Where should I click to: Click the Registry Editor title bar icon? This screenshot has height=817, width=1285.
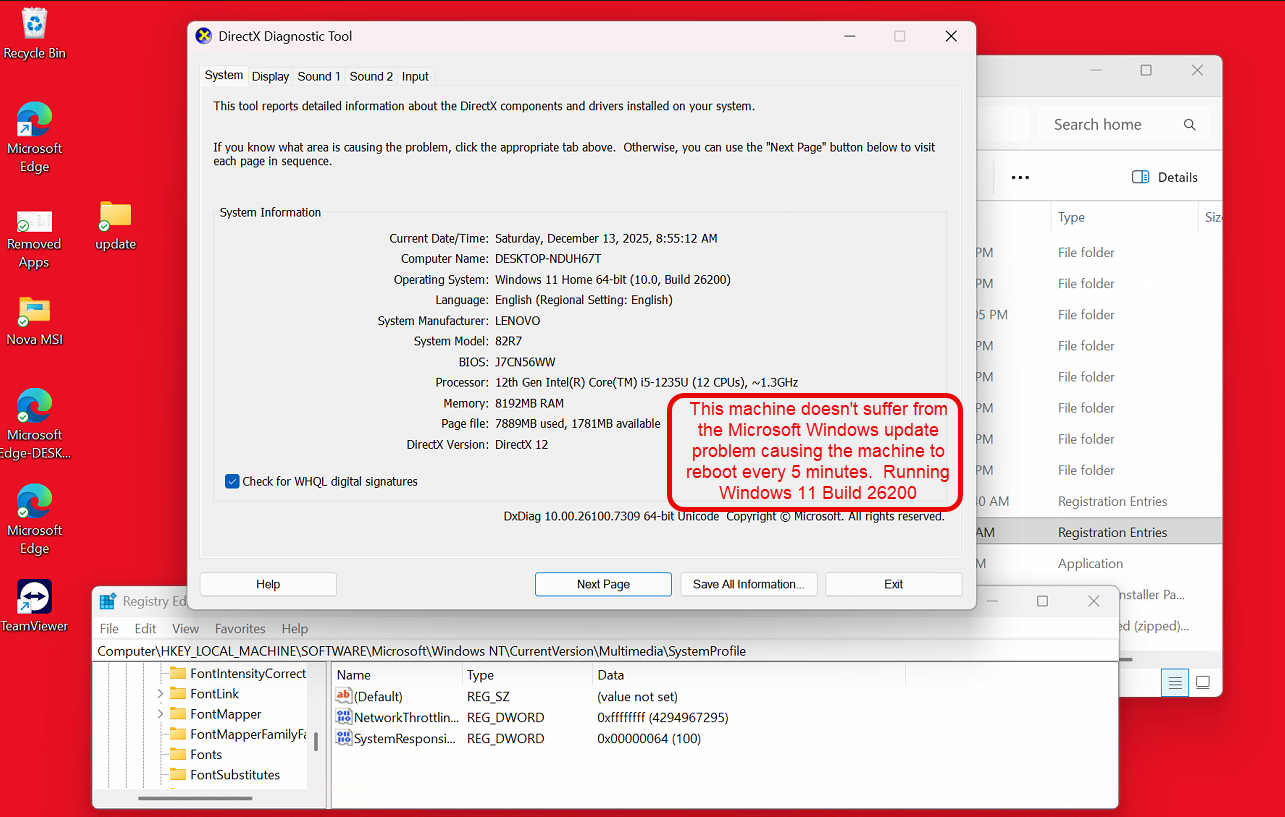(108, 601)
